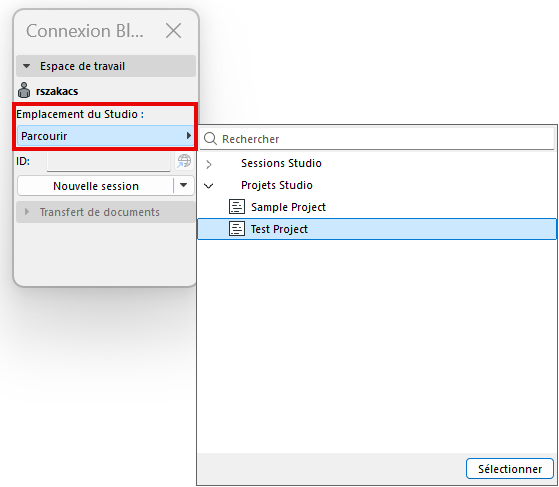Collapse the Espace de travail section
The image size is (559, 487).
pos(26,66)
